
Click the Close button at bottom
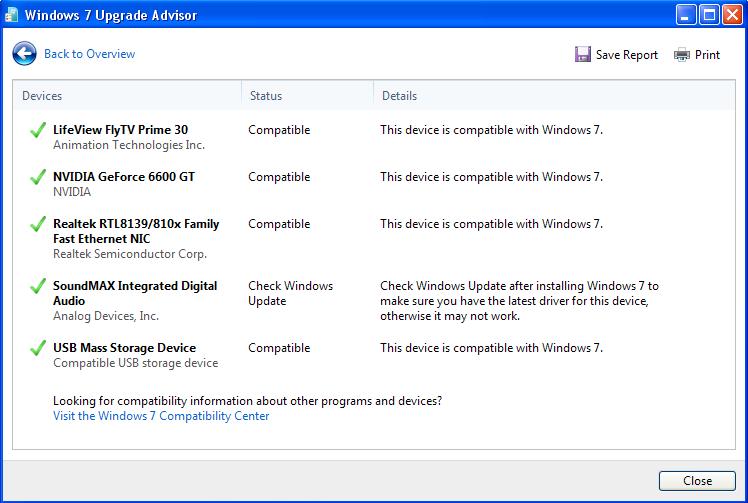pyautogui.click(x=697, y=481)
